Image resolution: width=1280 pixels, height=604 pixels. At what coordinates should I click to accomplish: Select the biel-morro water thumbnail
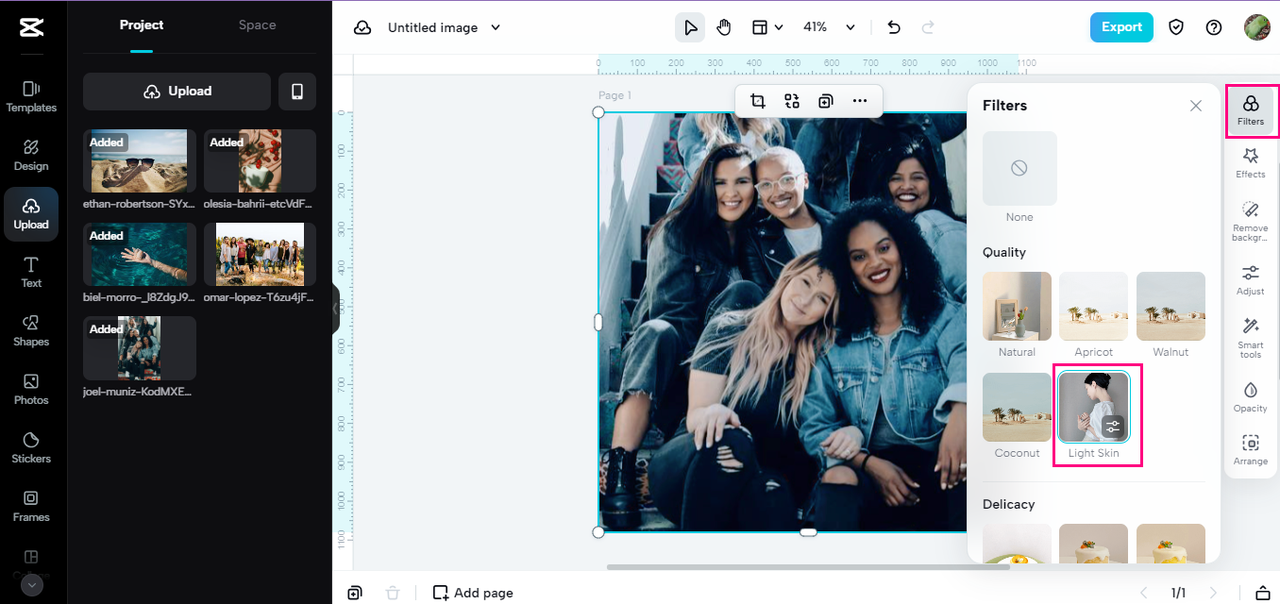[x=140, y=254]
